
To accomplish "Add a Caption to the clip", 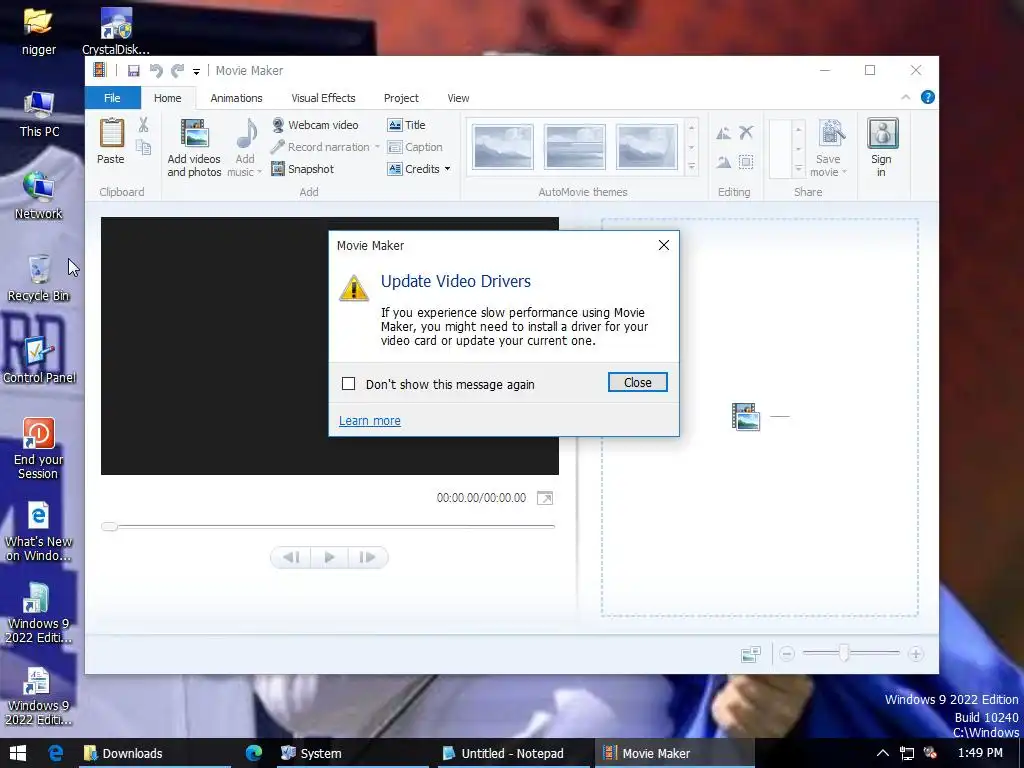I will (415, 147).
